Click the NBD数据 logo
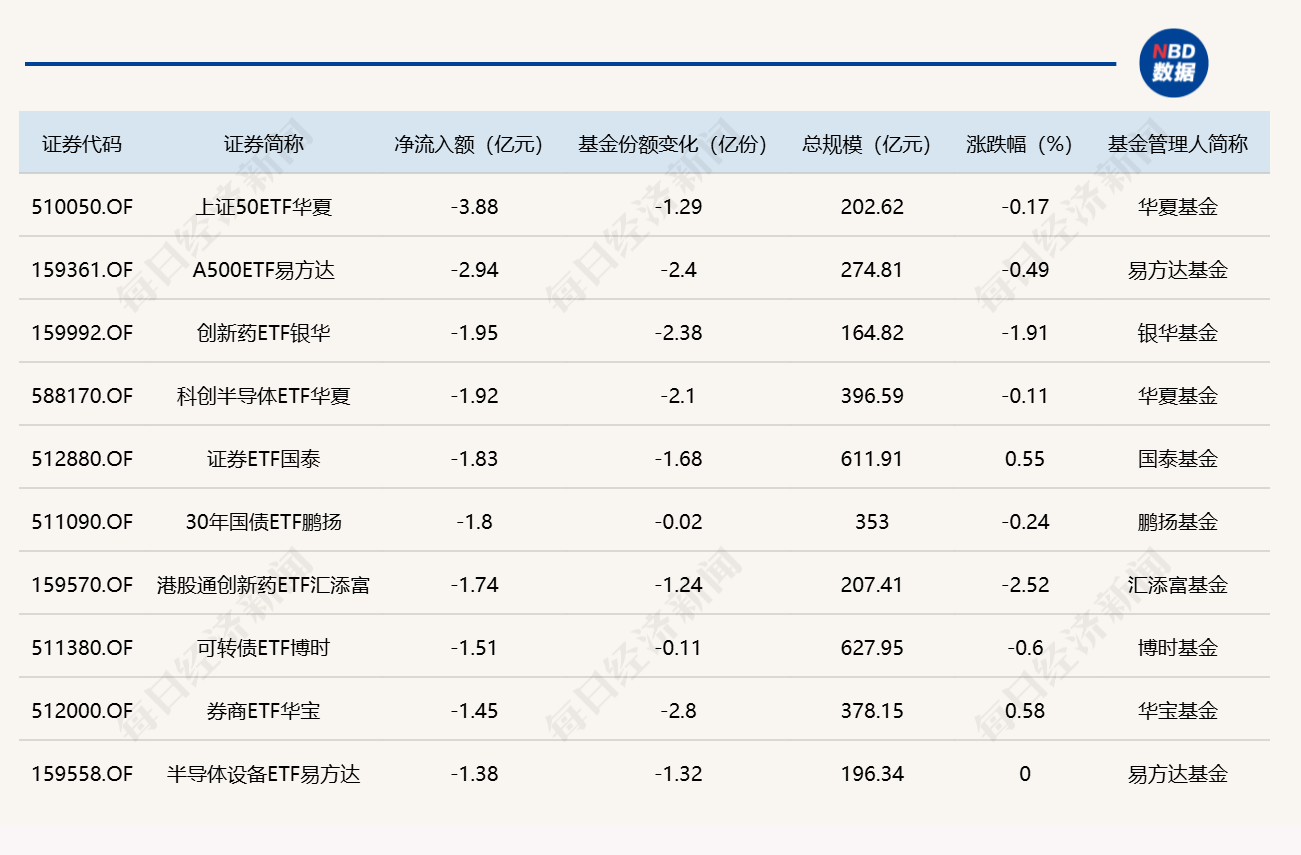This screenshot has height=855, width=1301. (x=1174, y=63)
